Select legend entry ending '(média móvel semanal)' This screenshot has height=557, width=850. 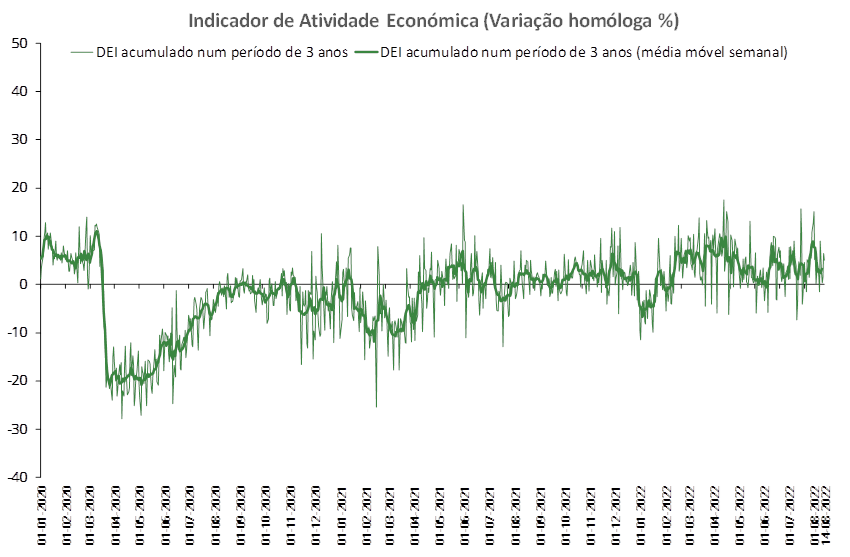click(x=571, y=53)
